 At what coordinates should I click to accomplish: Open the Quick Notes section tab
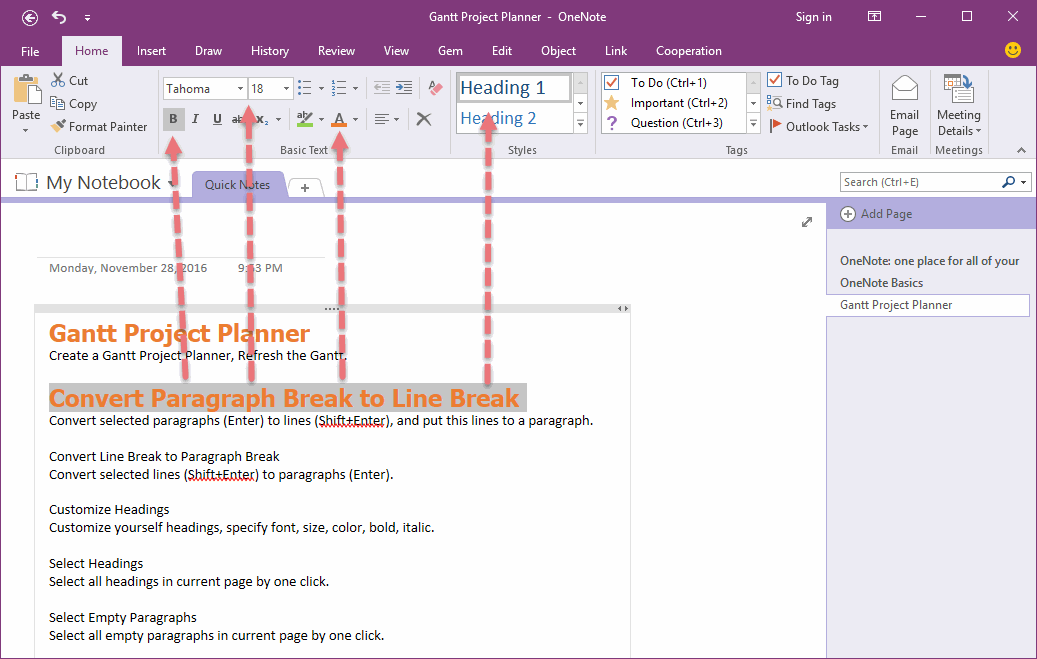237,185
